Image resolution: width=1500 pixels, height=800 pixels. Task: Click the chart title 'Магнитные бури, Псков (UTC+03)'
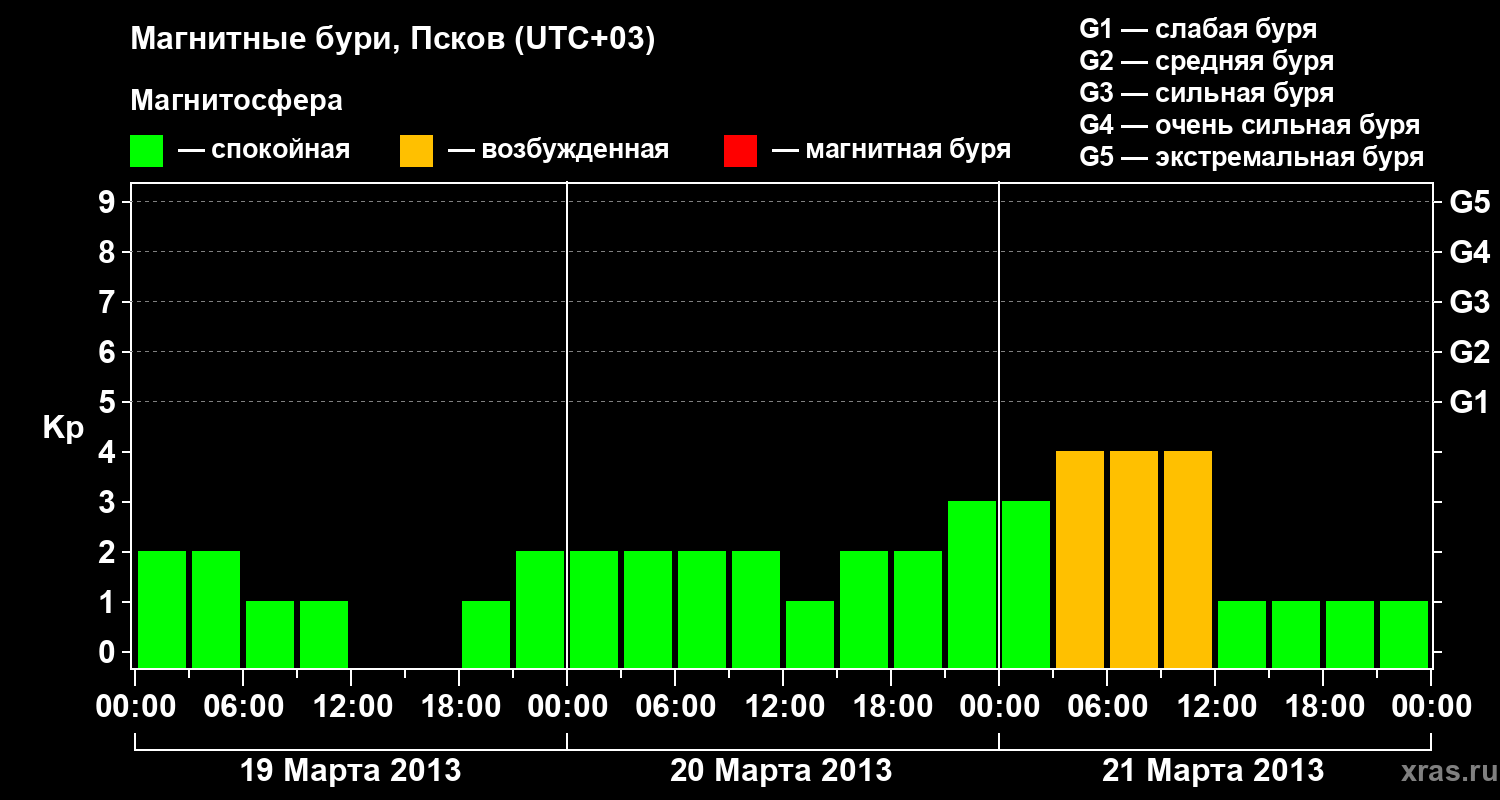pos(393,40)
